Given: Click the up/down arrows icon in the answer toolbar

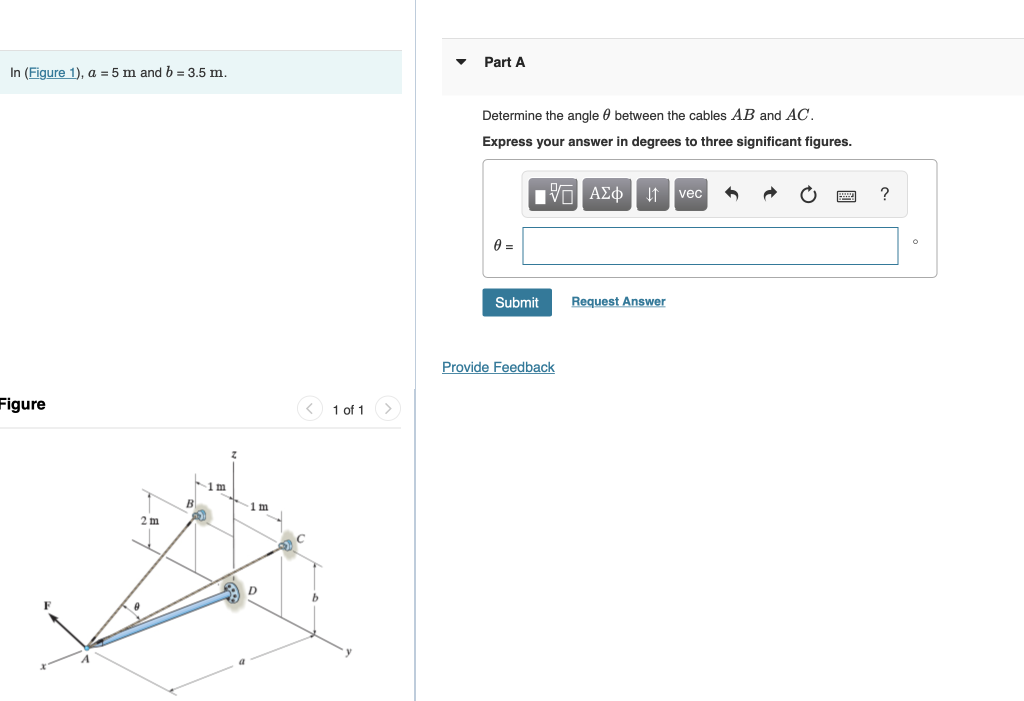Looking at the screenshot, I should (x=652, y=194).
